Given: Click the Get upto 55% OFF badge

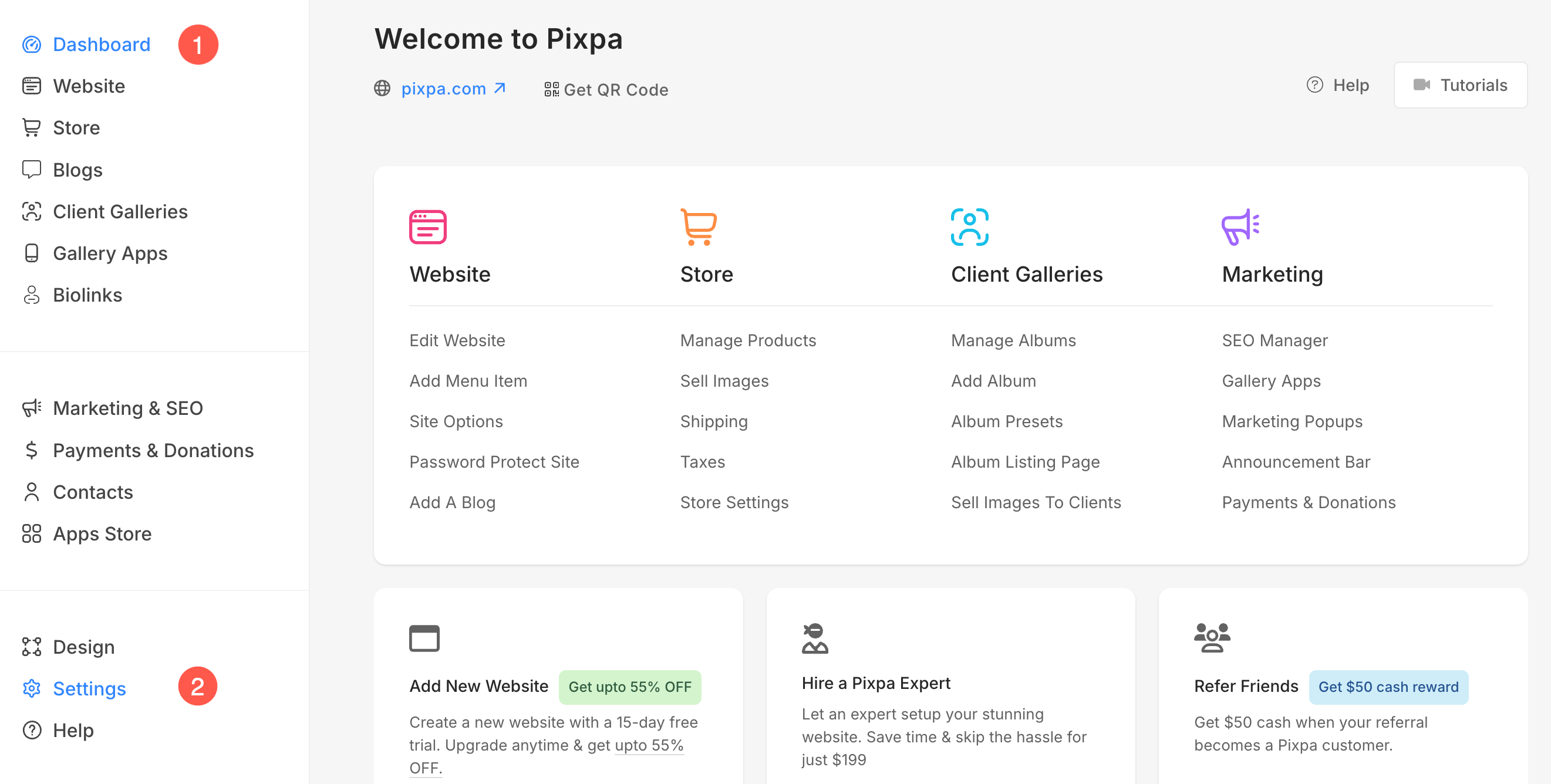Looking at the screenshot, I should tap(629, 687).
